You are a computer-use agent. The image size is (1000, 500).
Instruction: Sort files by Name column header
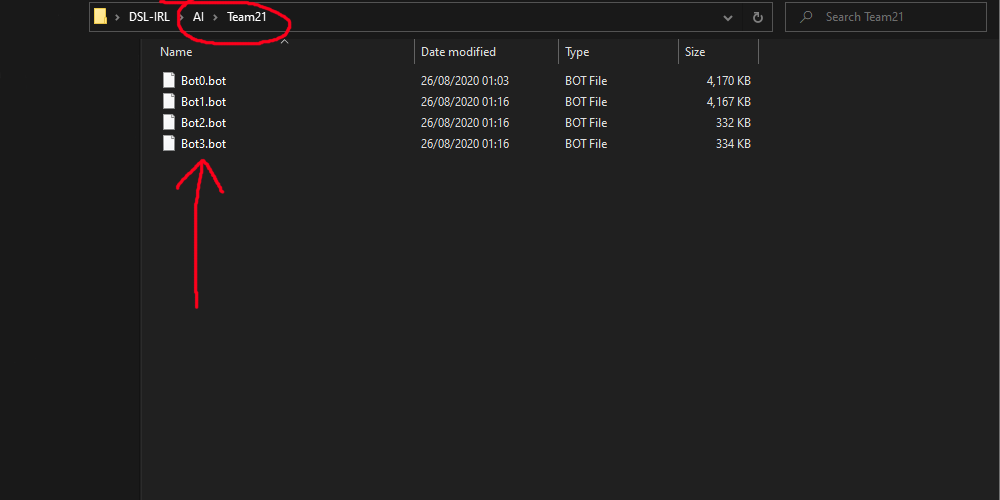pos(176,52)
